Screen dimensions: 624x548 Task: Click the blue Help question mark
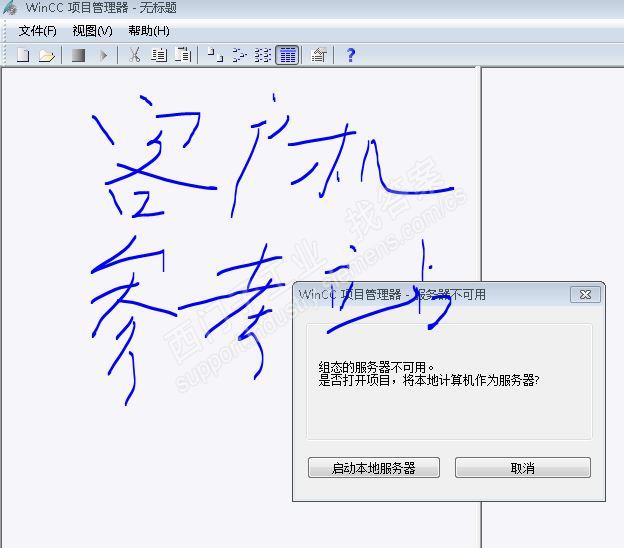[x=351, y=55]
